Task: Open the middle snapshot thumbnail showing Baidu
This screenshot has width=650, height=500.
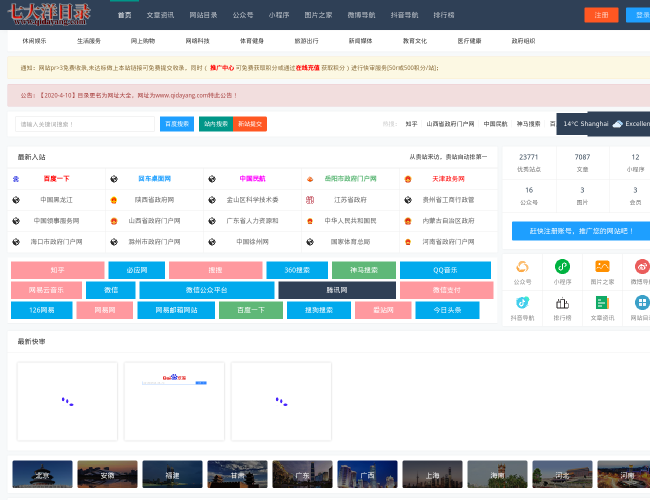Action: [x=174, y=401]
